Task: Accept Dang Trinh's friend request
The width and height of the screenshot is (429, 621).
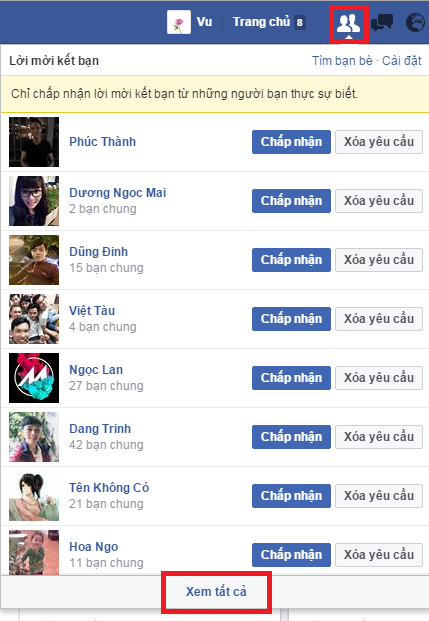Action: coord(291,437)
